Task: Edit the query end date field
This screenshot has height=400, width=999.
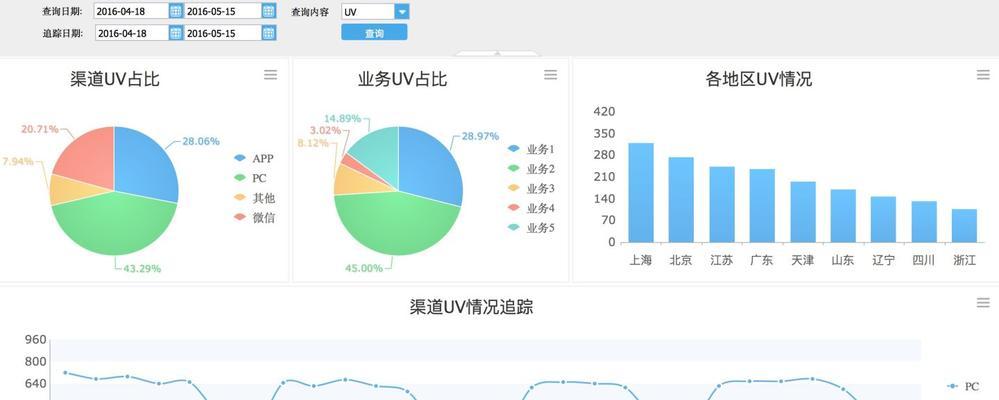Action: click(224, 11)
